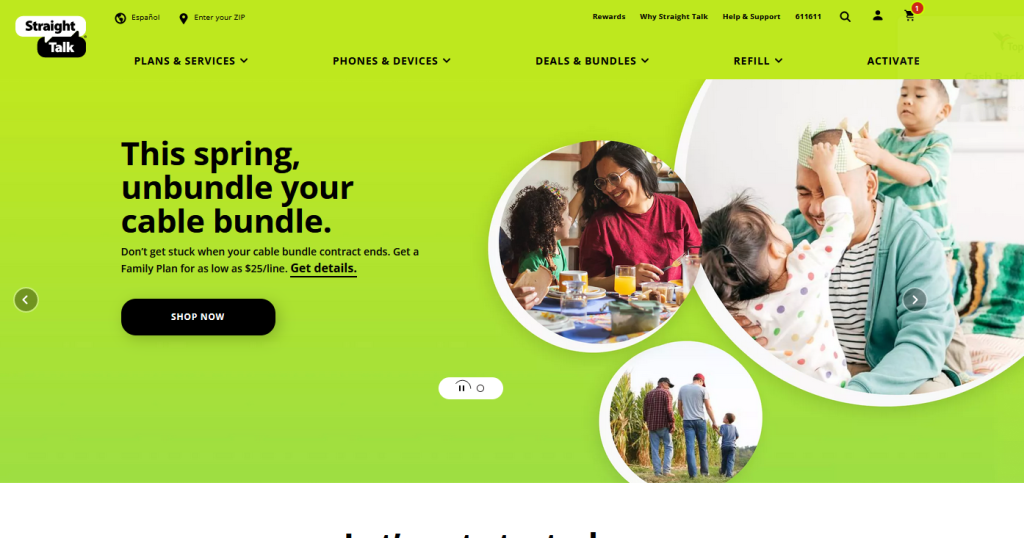The width and height of the screenshot is (1024, 538).
Task: Open the Activate menu item
Action: pyautogui.click(x=893, y=61)
